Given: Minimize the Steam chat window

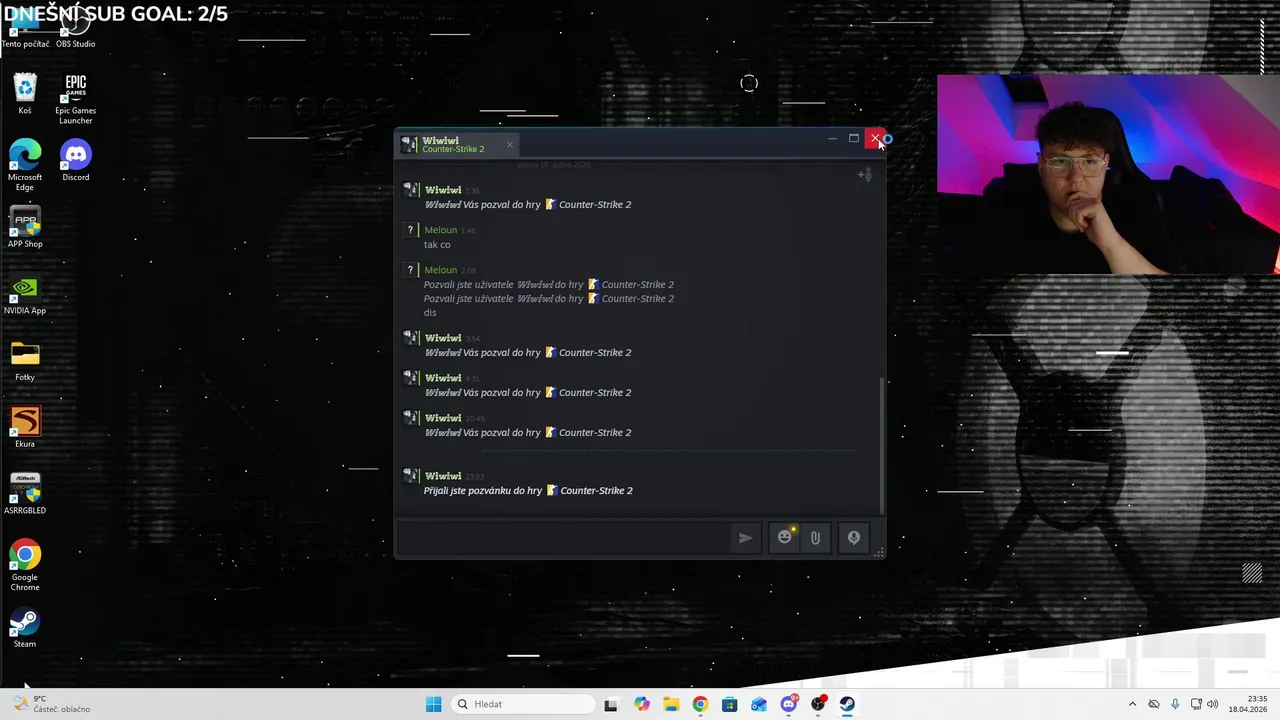Looking at the screenshot, I should [832, 139].
